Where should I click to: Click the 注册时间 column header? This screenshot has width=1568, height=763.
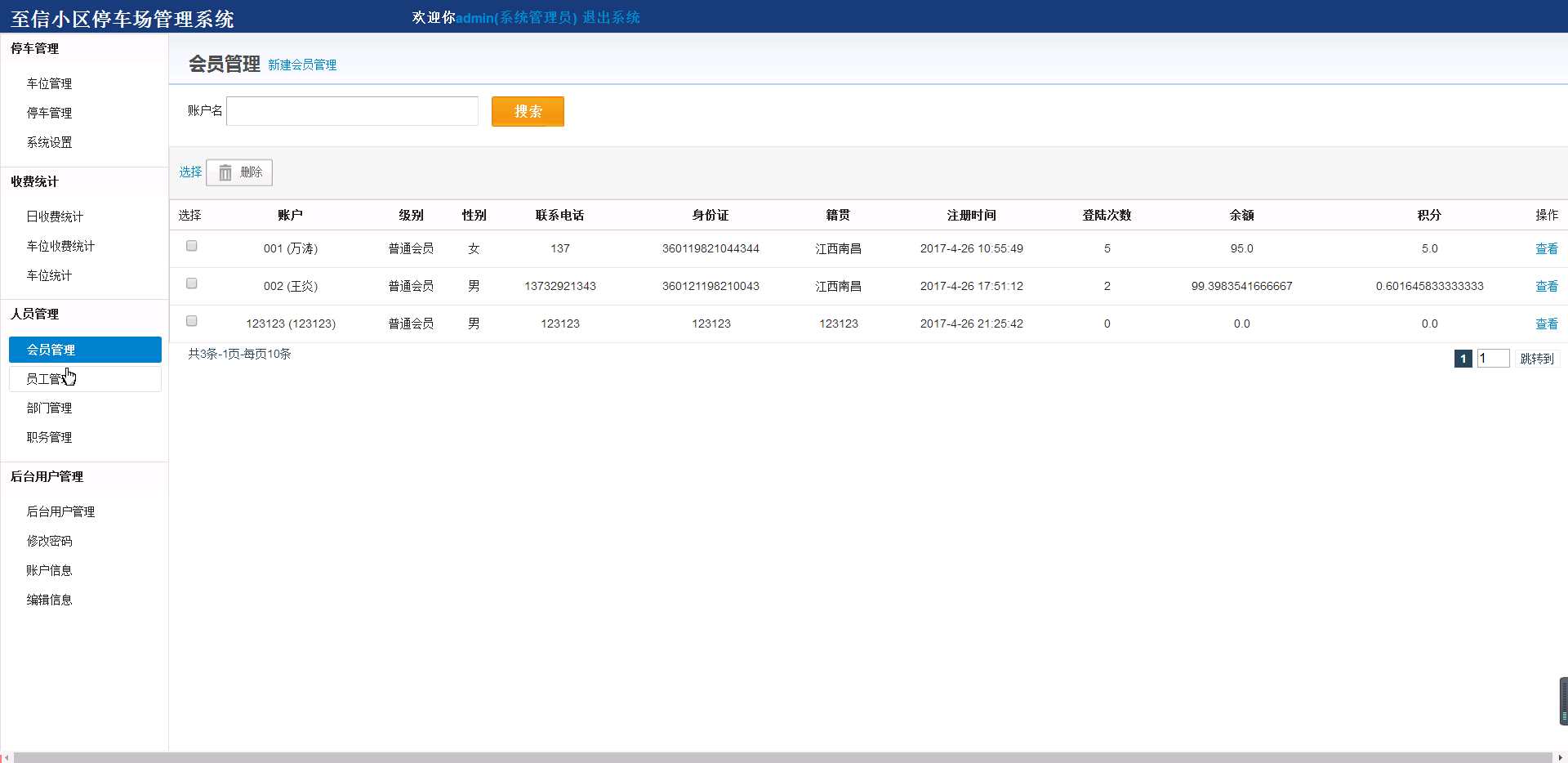click(971, 215)
